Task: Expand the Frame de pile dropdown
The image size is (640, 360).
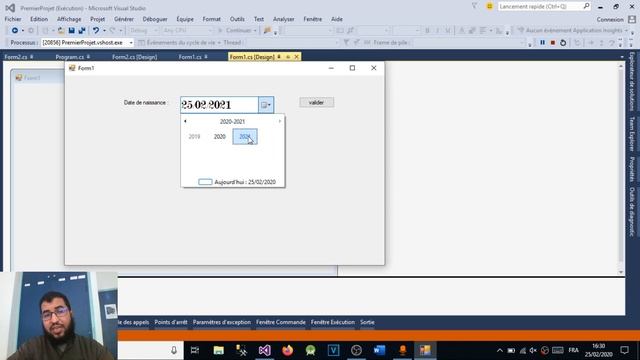Action: coord(522,42)
